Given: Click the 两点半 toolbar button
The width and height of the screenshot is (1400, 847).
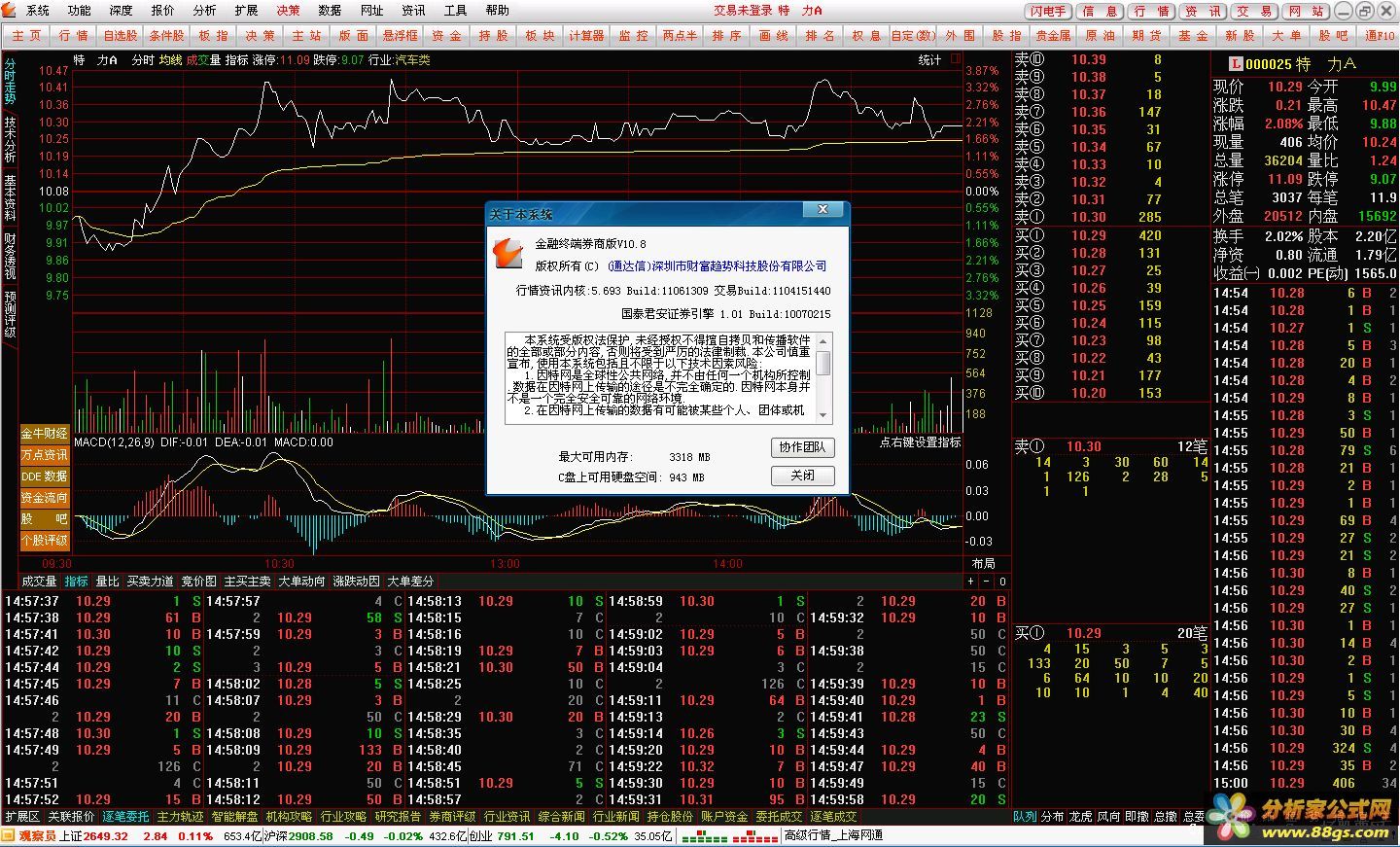Looking at the screenshot, I should click(x=680, y=35).
